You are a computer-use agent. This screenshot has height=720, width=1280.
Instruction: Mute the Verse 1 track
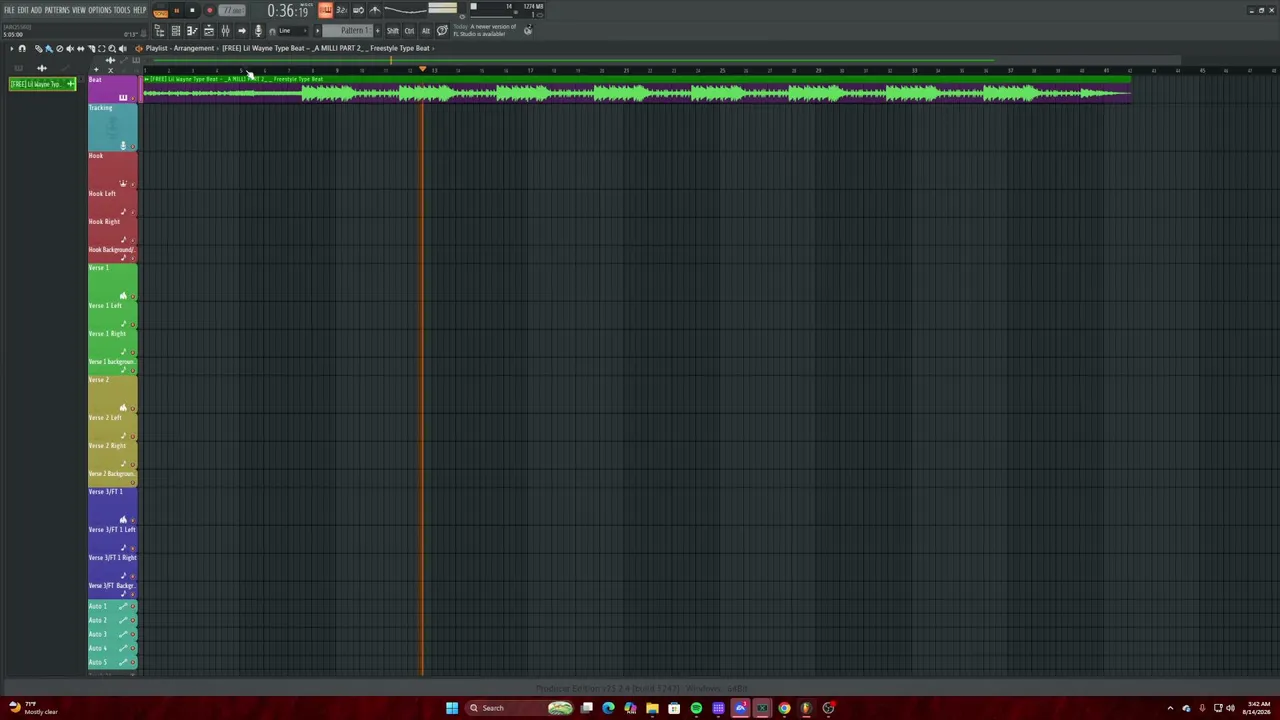click(133, 297)
